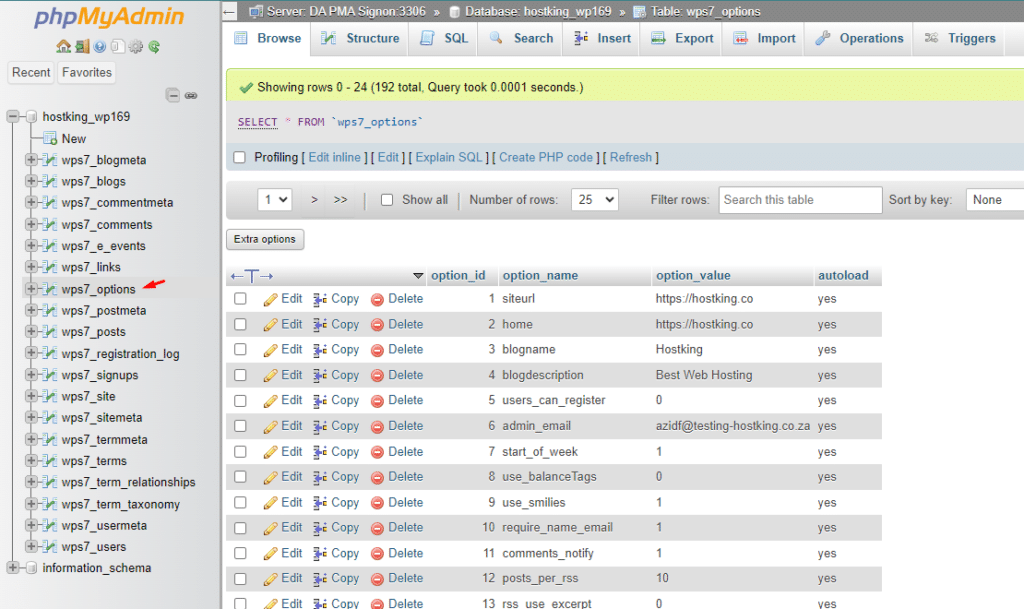This screenshot has width=1024, height=609.
Task: Open the Sort by key dropdown
Action: (x=994, y=200)
